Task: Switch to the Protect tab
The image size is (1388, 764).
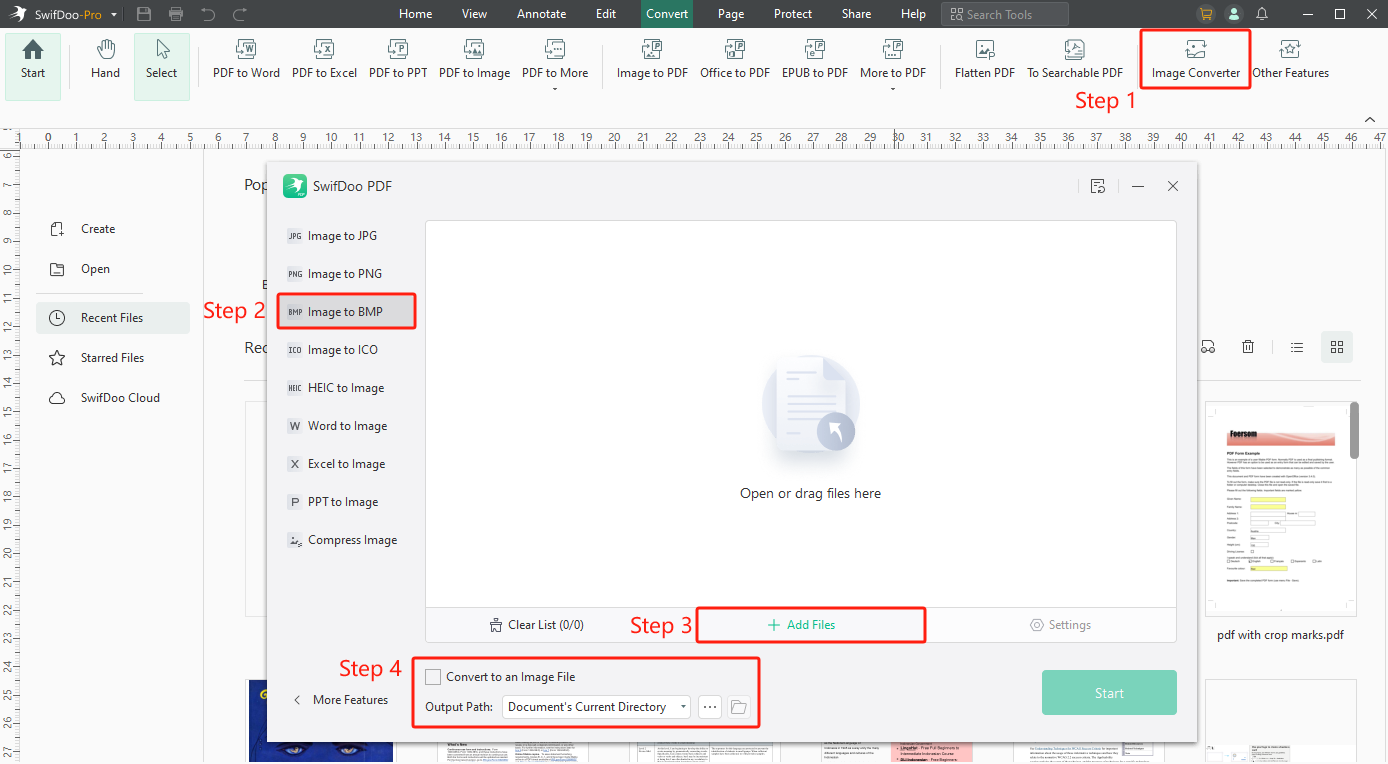Action: coord(793,14)
